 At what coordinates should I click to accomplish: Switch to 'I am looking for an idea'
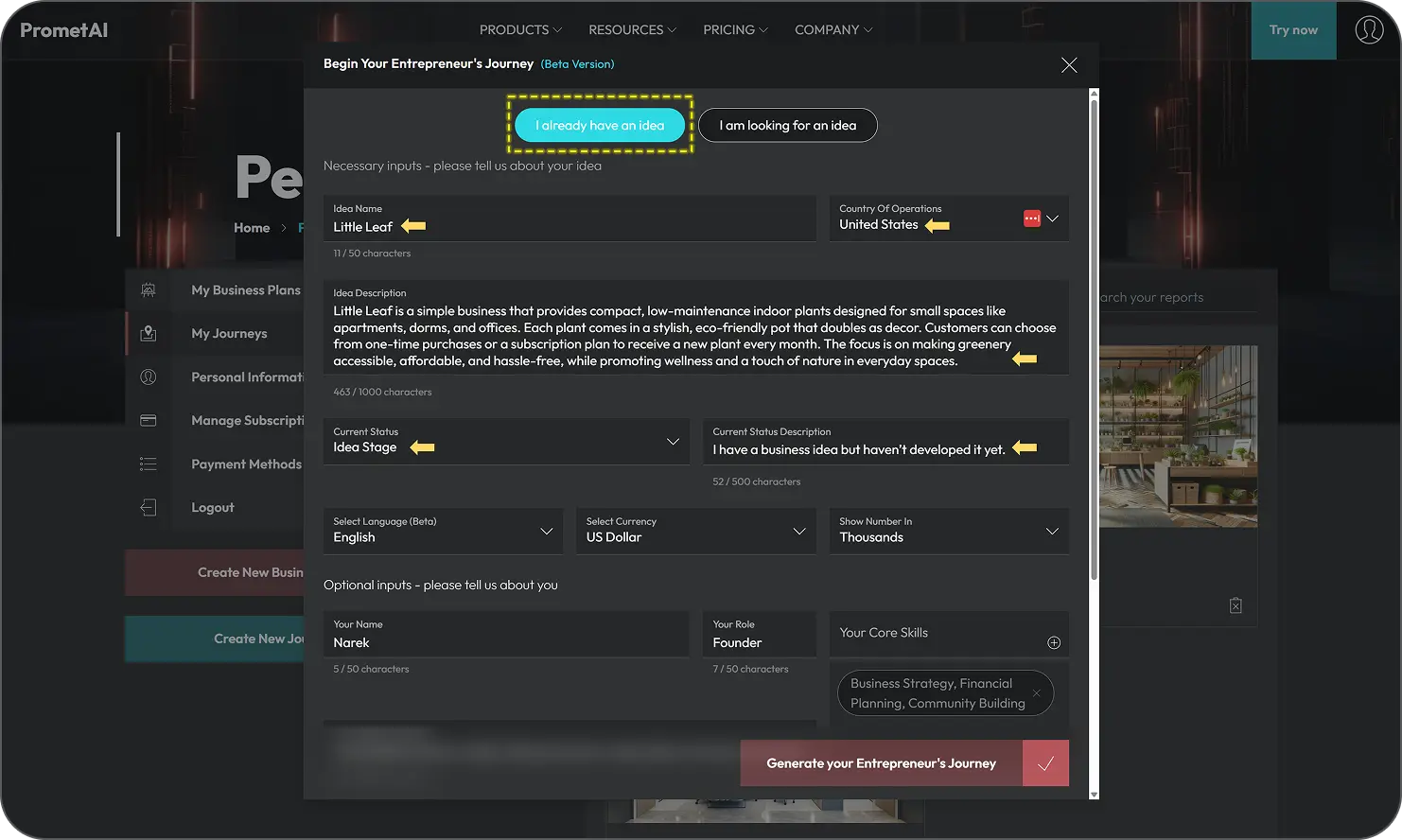pos(787,125)
